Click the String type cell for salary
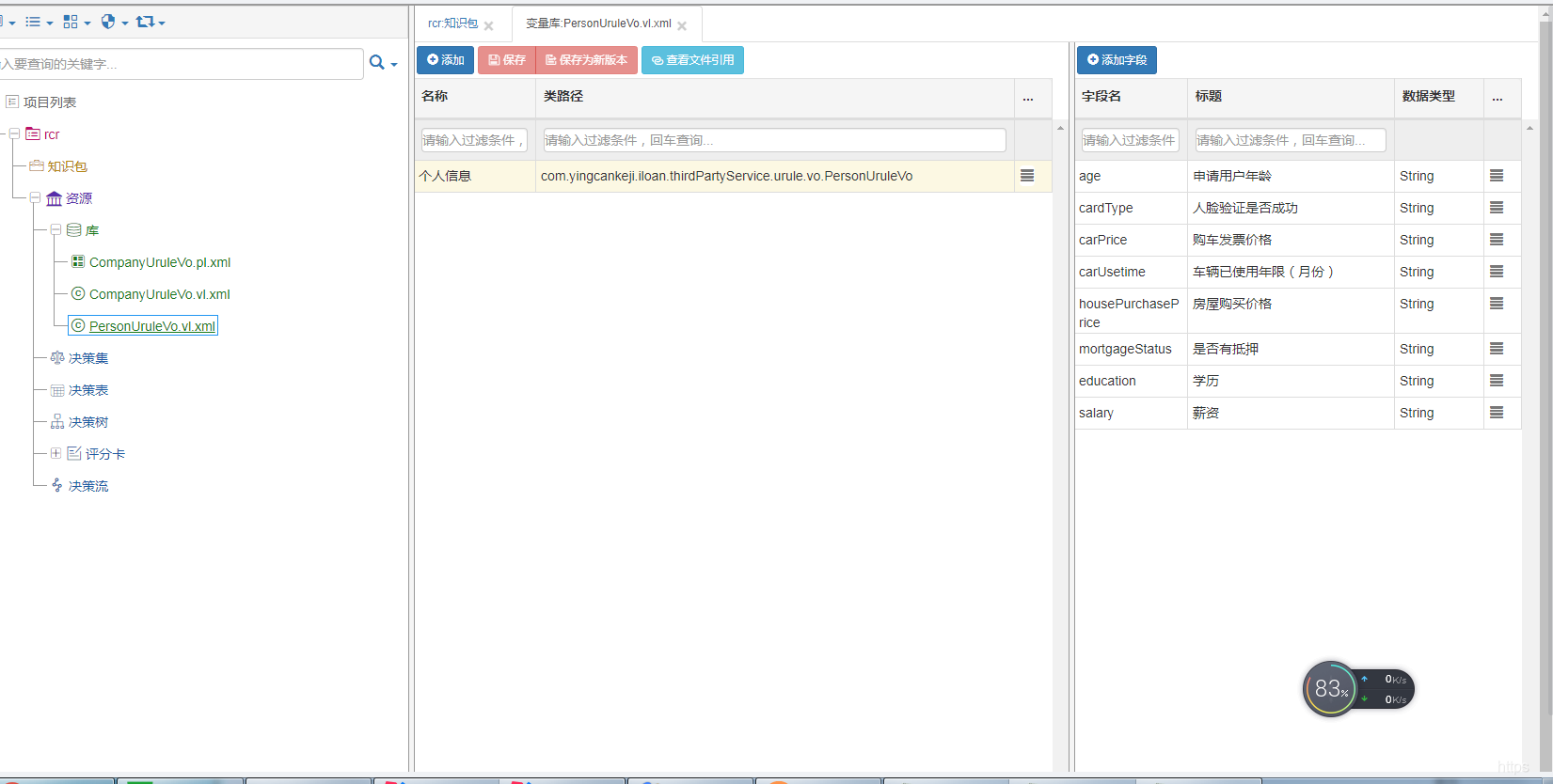The height and width of the screenshot is (784, 1553). point(1439,413)
